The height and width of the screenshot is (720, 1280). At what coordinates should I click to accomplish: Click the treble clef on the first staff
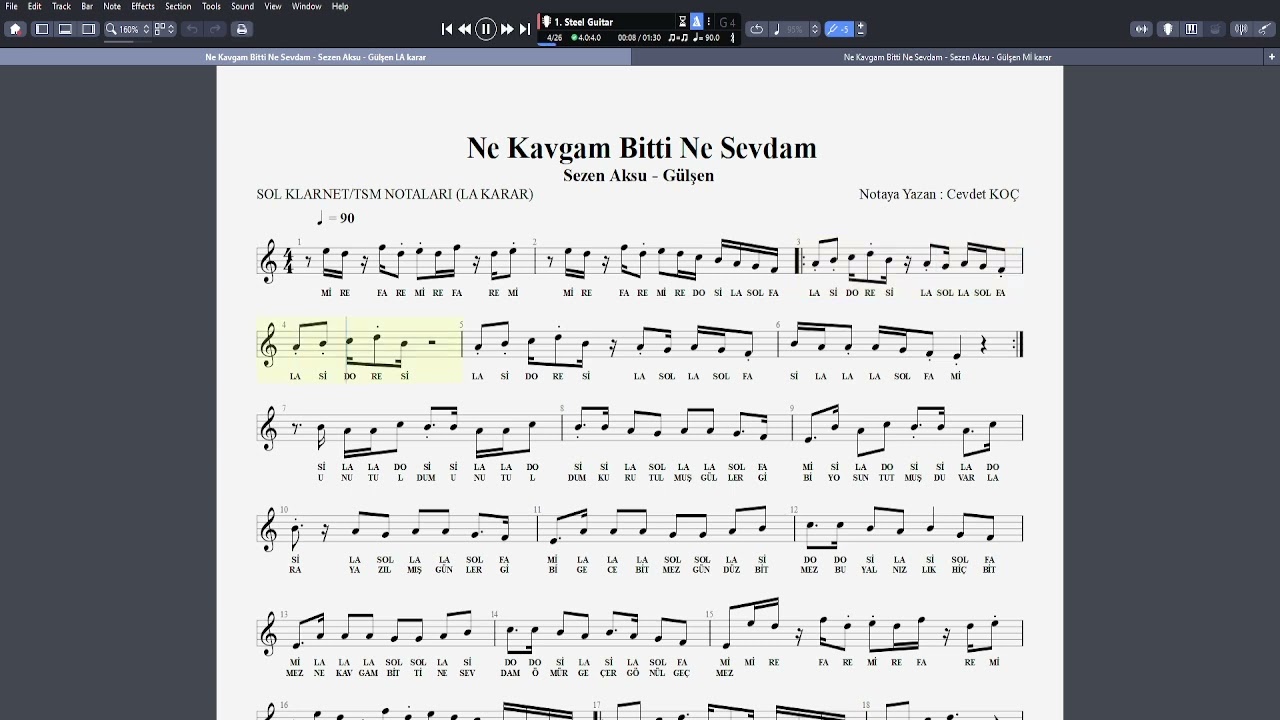click(x=268, y=261)
